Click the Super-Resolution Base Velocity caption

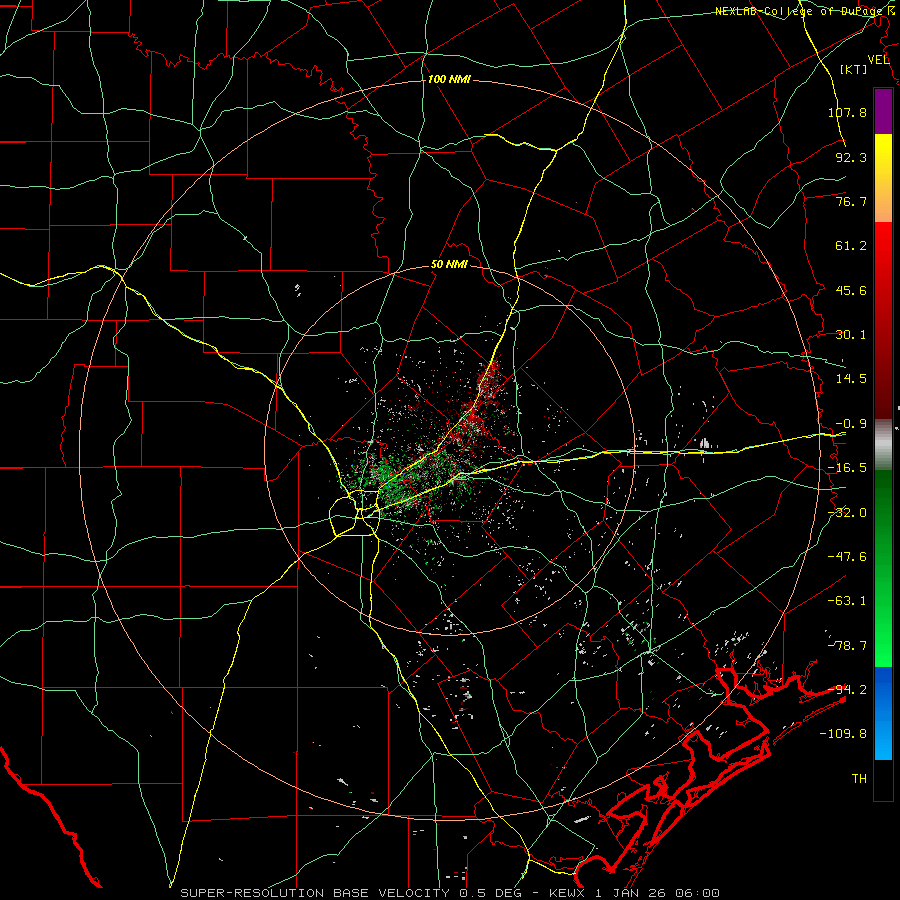449,893
